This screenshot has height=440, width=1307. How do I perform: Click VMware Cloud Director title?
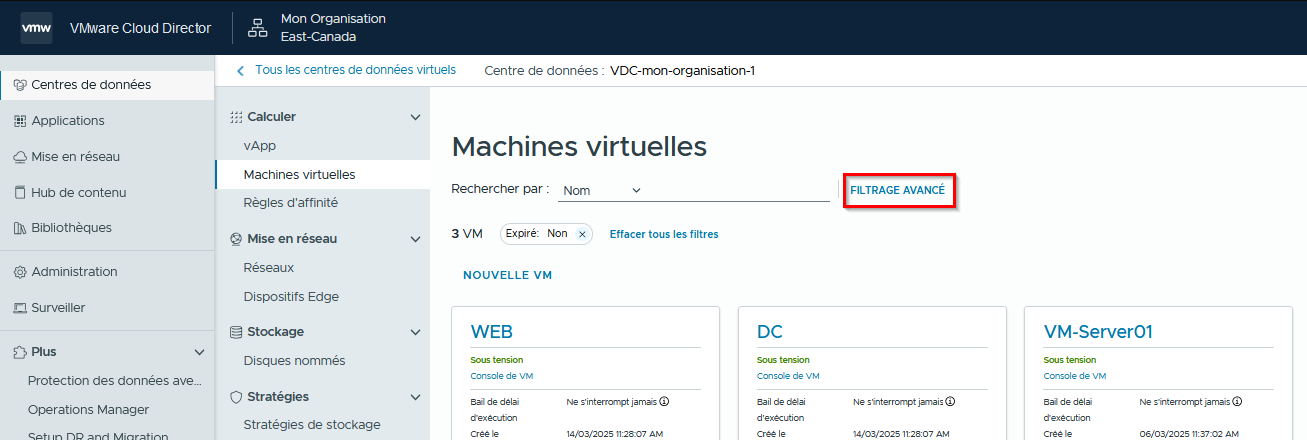click(x=140, y=28)
